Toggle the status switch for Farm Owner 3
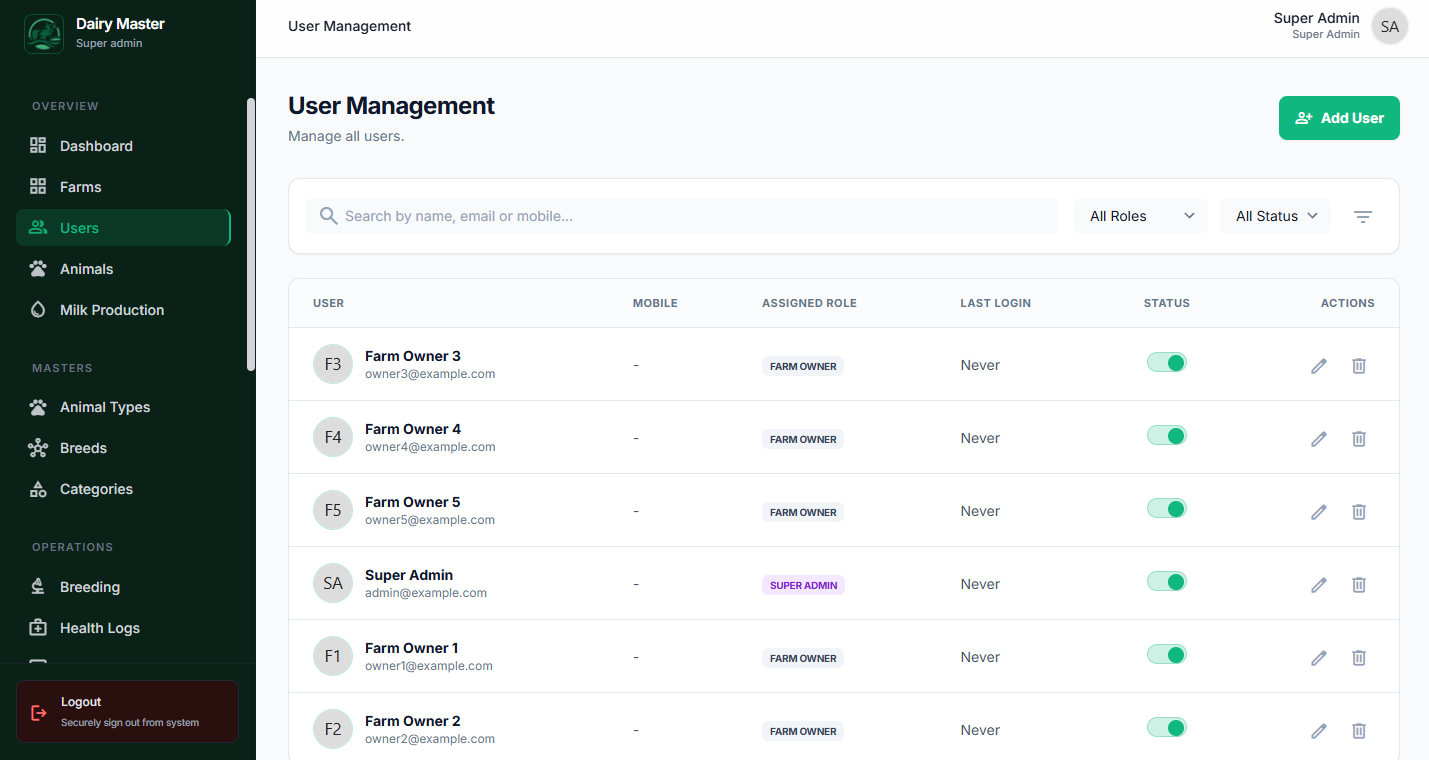 [1166, 364]
